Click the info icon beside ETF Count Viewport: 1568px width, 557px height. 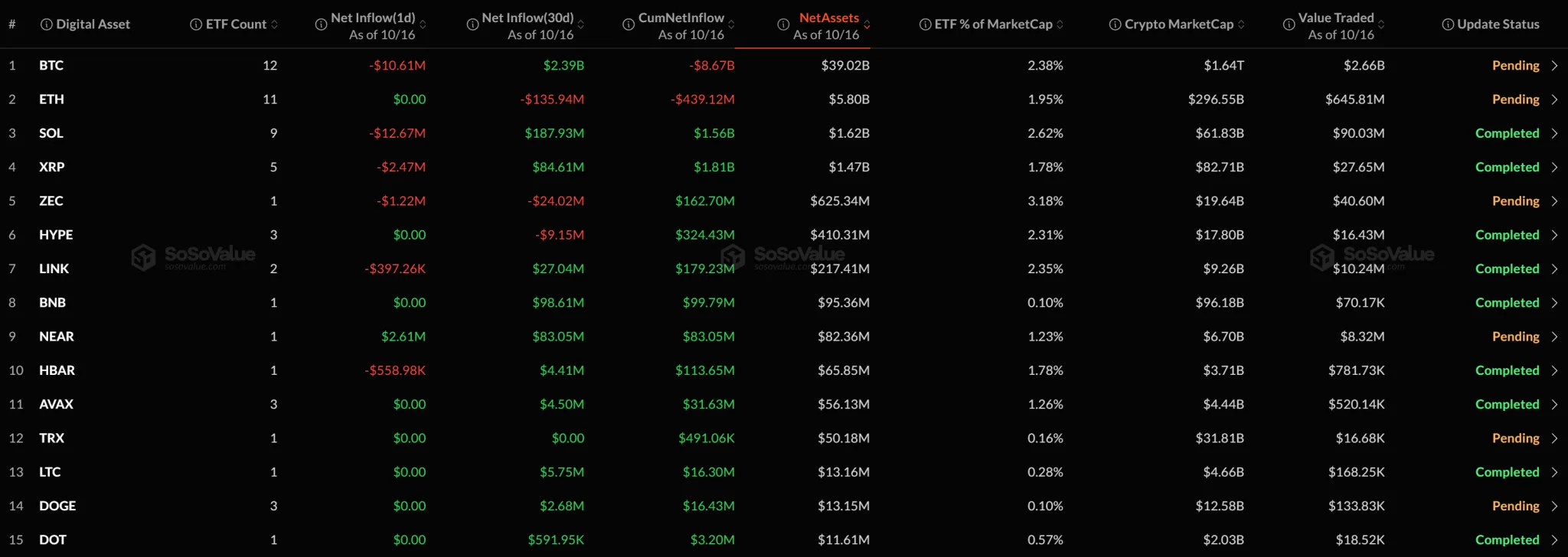coord(196,24)
